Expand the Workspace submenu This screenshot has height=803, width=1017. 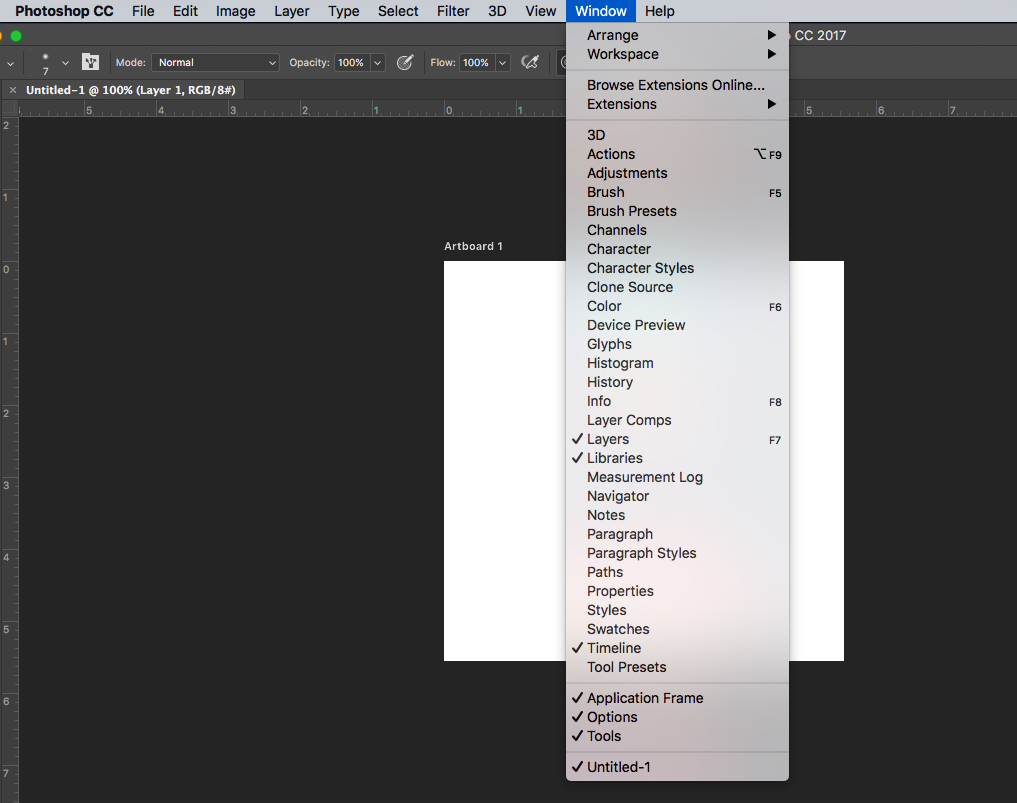(677, 54)
